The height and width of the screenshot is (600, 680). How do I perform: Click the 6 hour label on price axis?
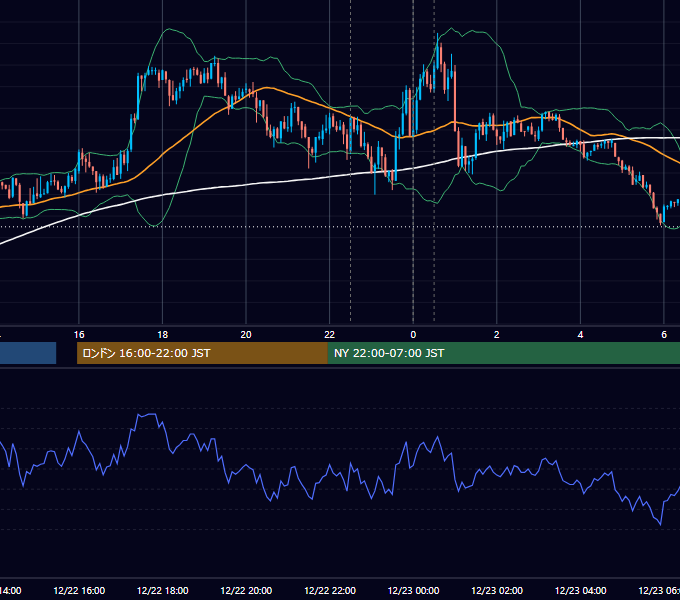click(664, 335)
